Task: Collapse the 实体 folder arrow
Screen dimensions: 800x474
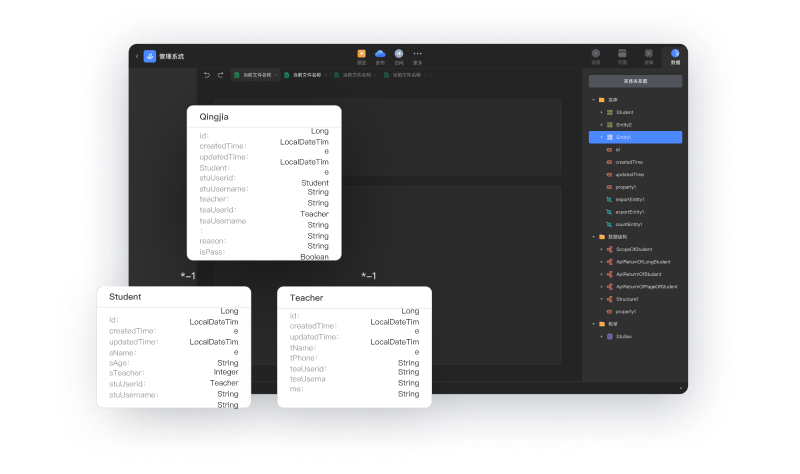Action: 593,100
